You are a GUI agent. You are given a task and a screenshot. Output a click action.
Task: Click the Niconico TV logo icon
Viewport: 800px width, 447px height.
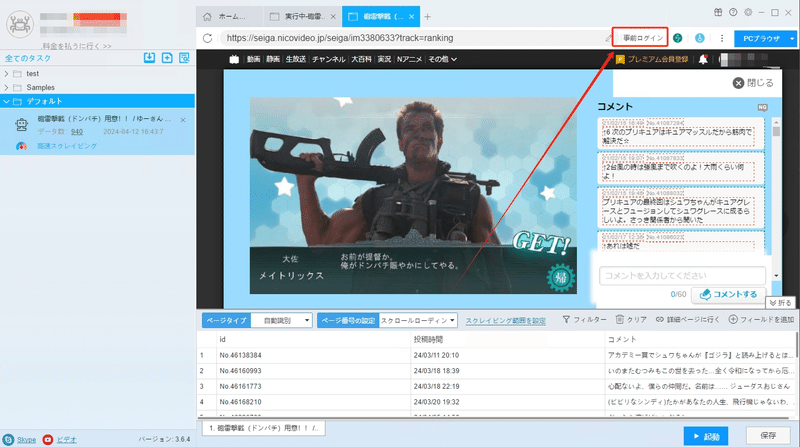click(x=234, y=59)
